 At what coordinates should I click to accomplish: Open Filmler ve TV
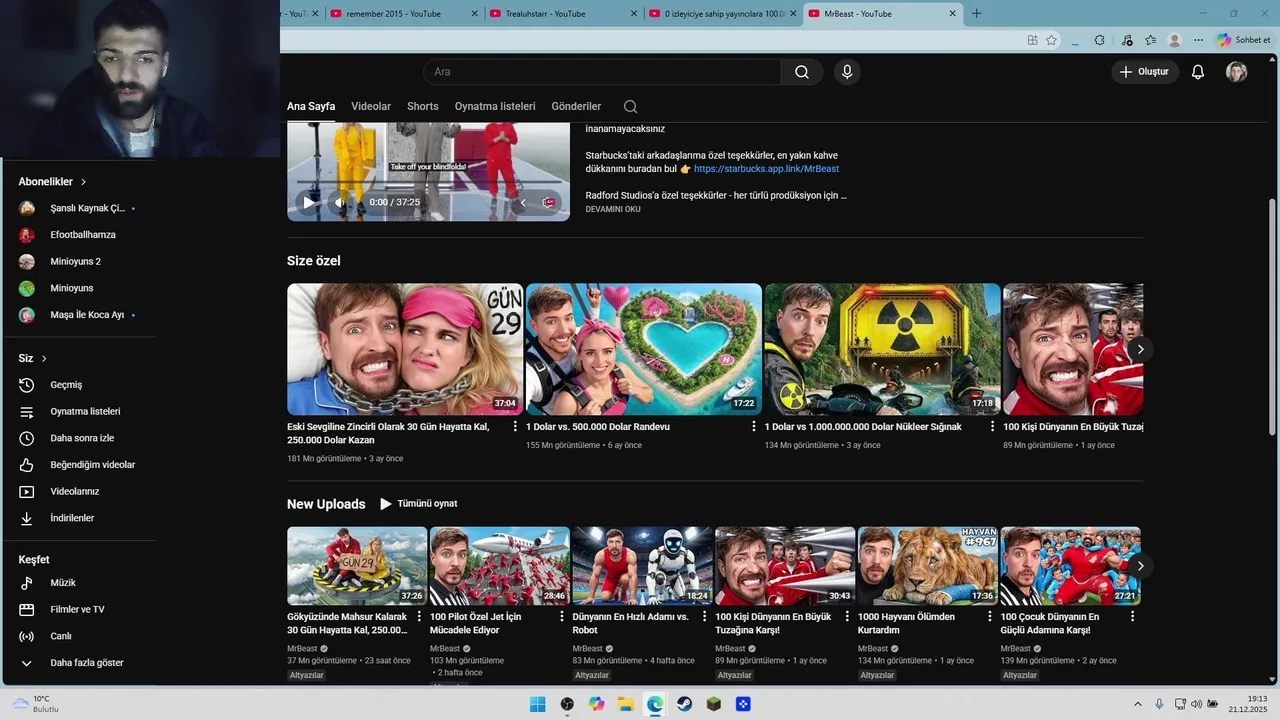click(x=78, y=609)
